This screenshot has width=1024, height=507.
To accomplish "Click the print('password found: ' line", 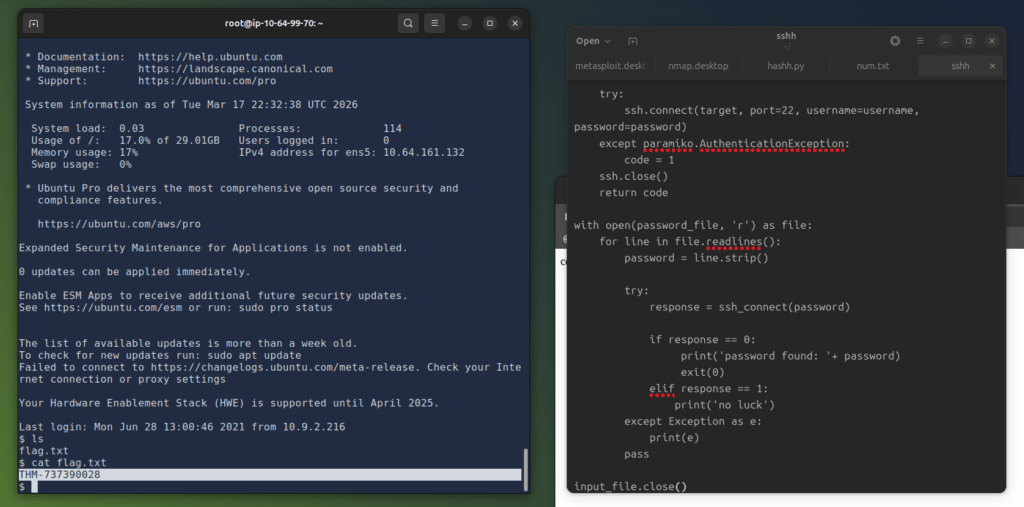I will [790, 356].
